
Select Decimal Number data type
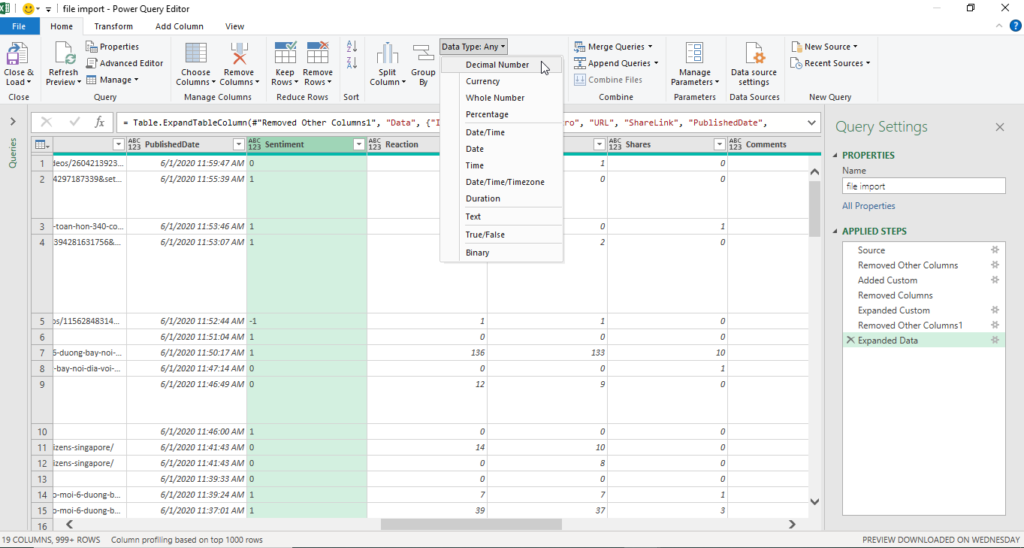tap(502, 65)
